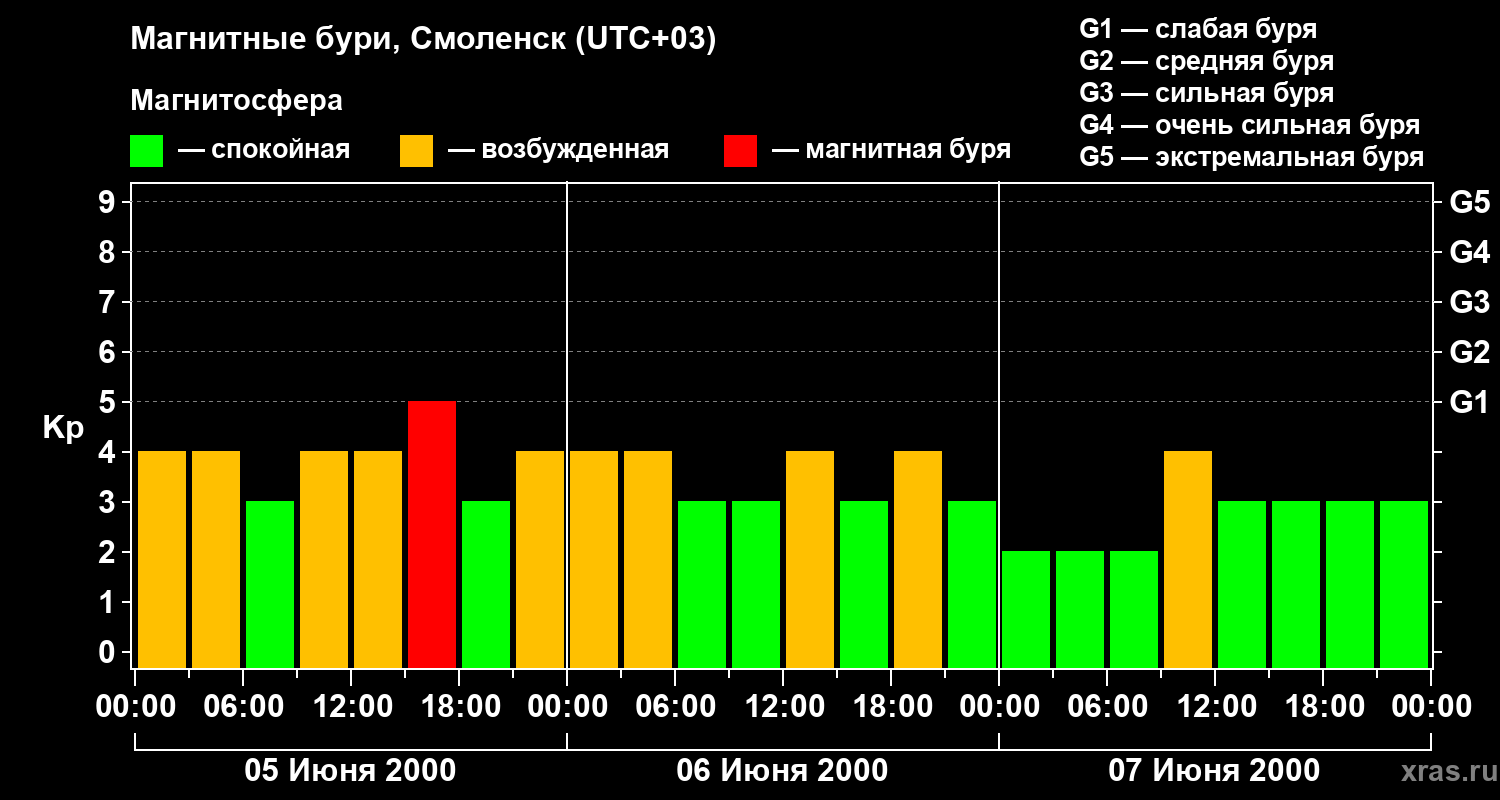The width and height of the screenshot is (1500, 800).
Task: Click the Kp axis value 5
Action: click(109, 402)
